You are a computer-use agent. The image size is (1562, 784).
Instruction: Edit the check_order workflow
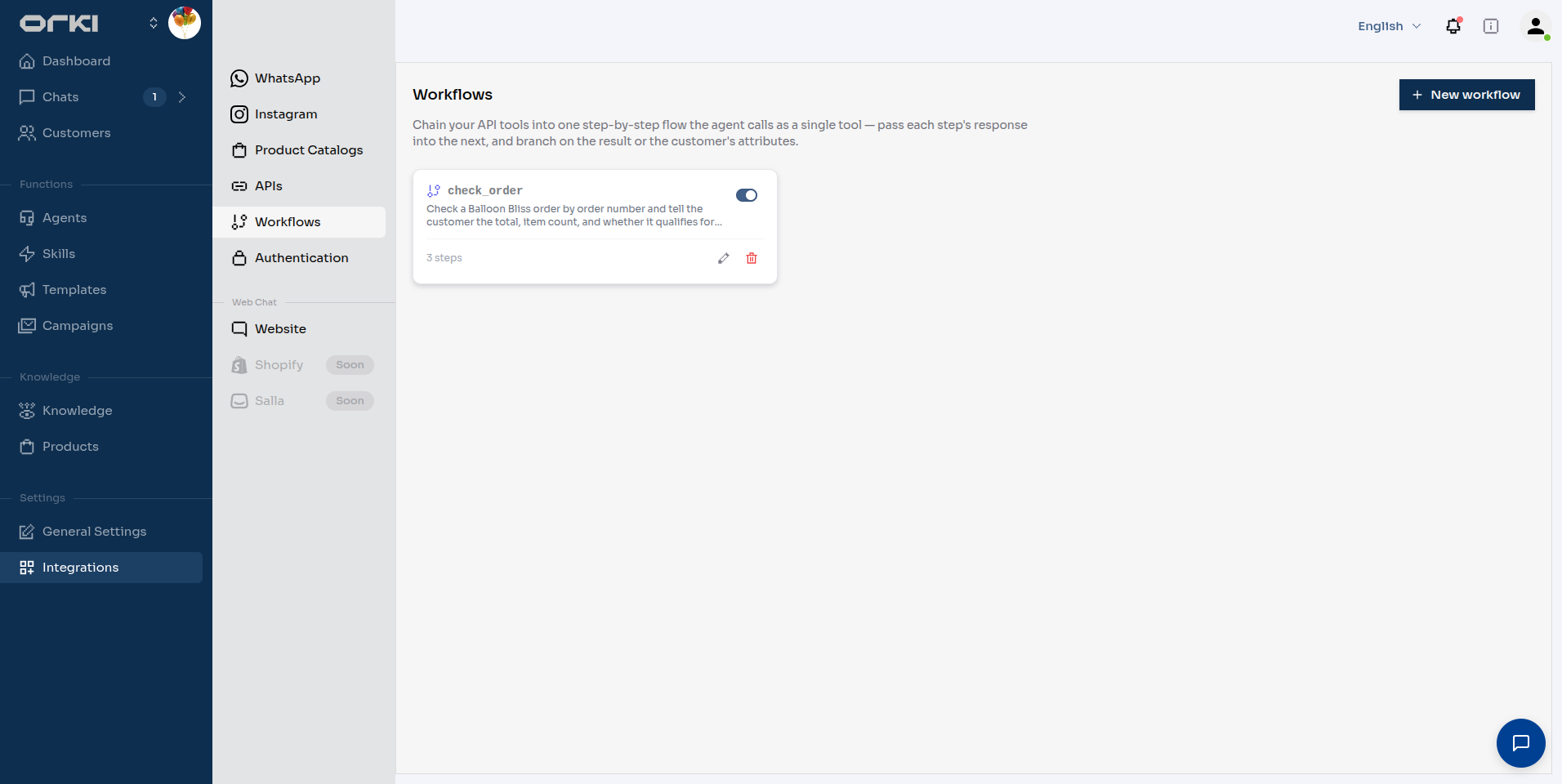coord(724,258)
